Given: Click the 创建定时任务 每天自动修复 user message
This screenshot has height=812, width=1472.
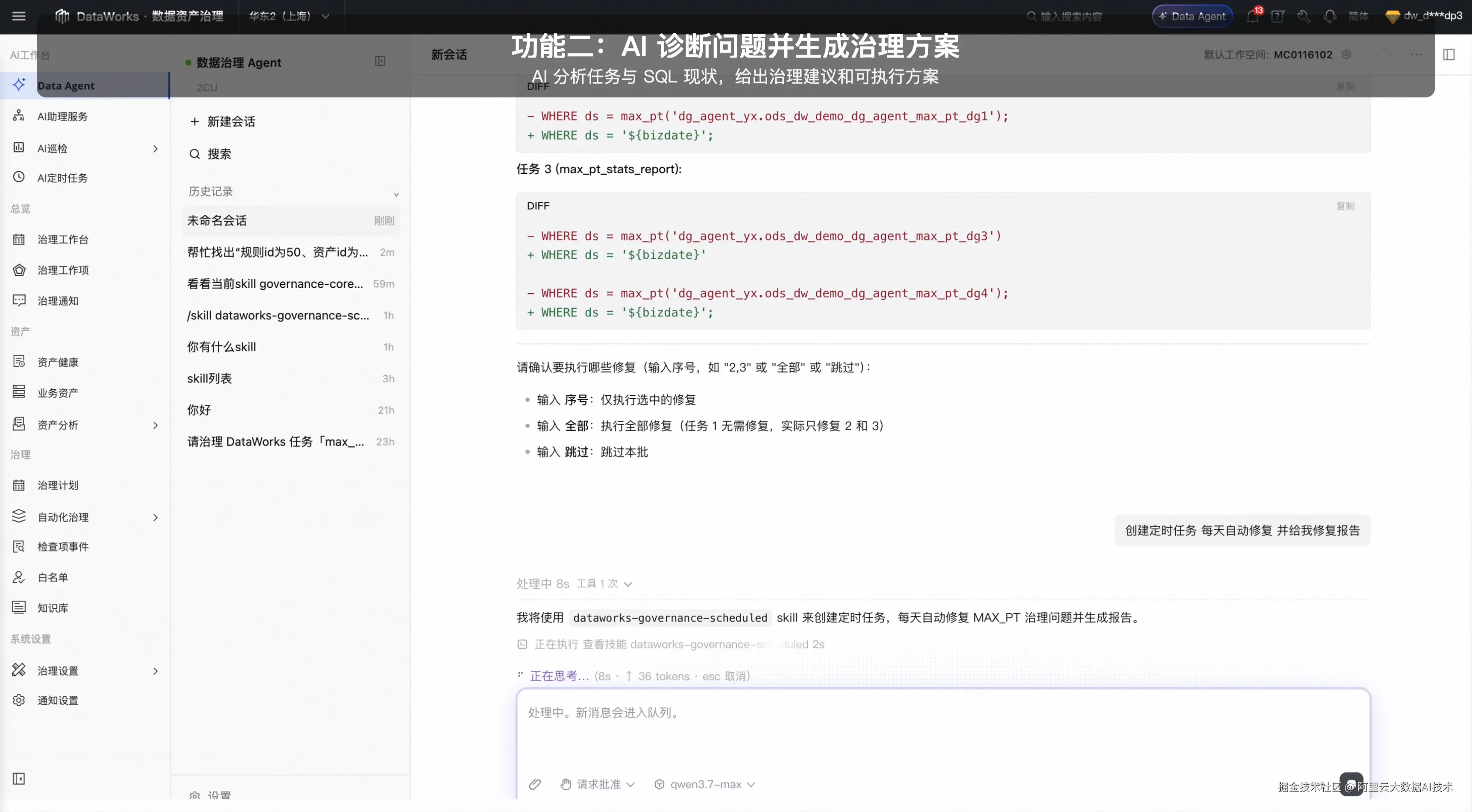Looking at the screenshot, I should tap(1242, 531).
